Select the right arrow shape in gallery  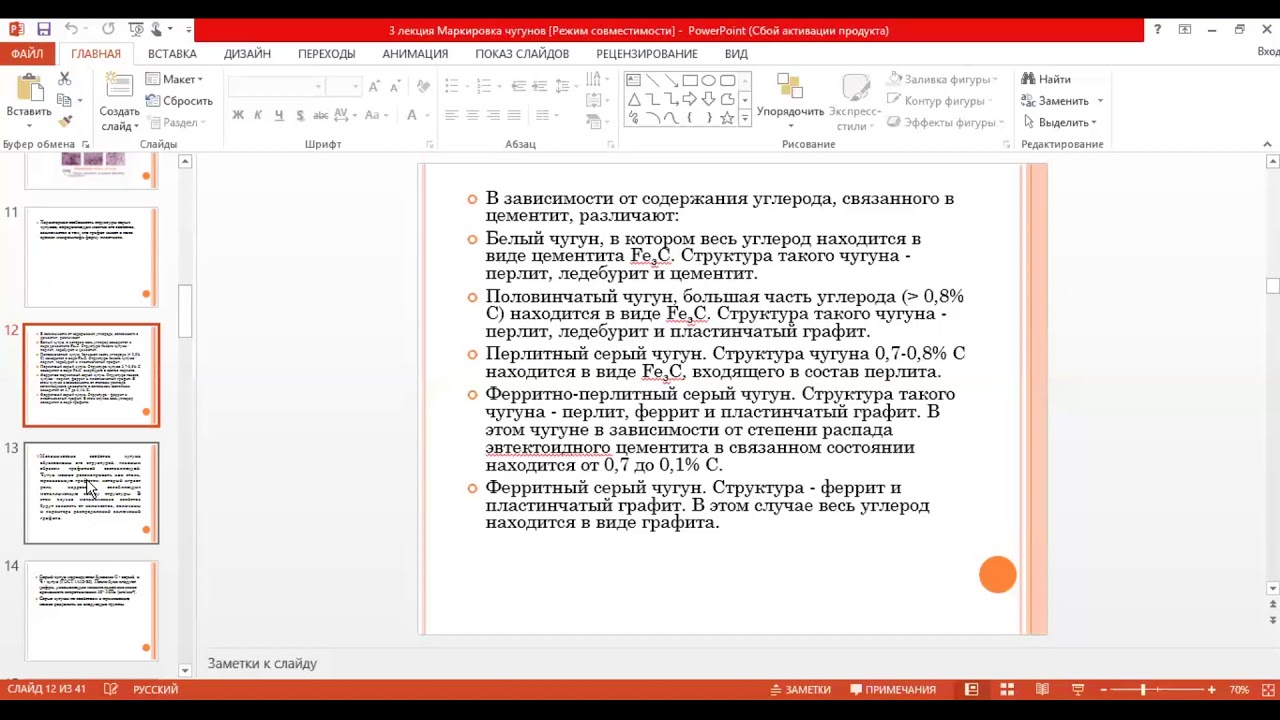point(690,99)
